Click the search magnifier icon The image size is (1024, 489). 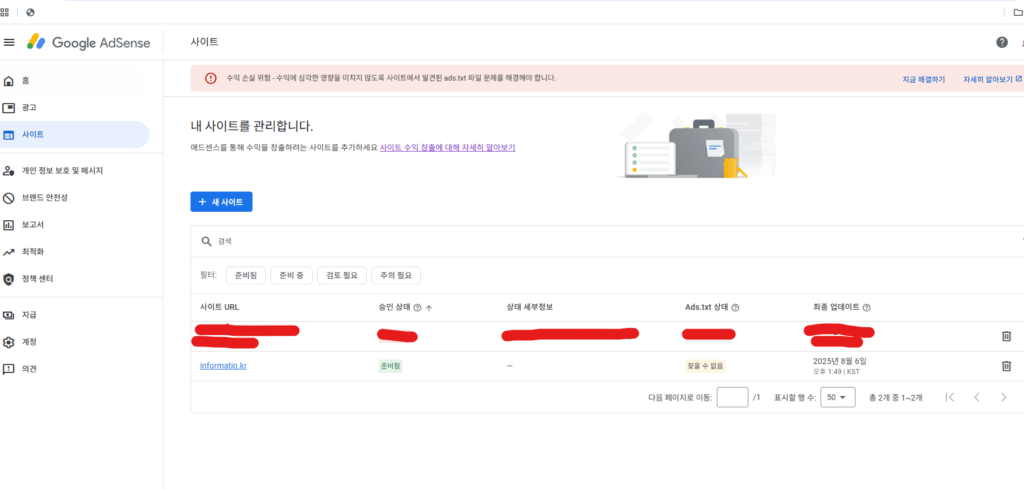click(x=206, y=241)
